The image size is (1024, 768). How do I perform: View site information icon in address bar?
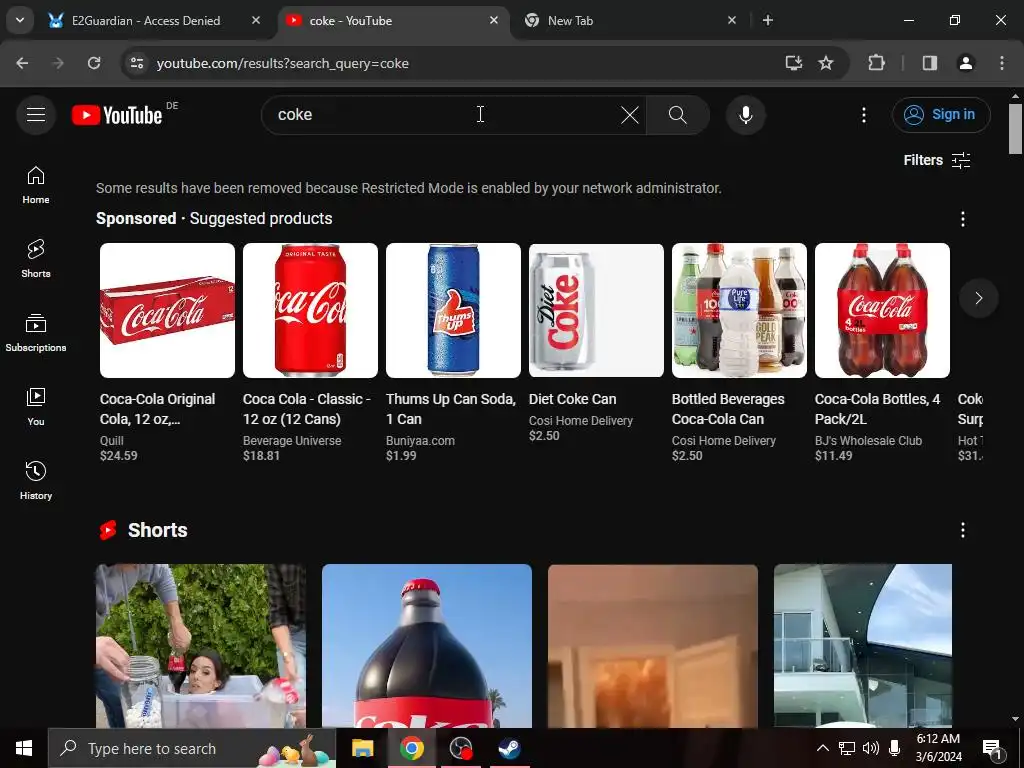[x=136, y=63]
